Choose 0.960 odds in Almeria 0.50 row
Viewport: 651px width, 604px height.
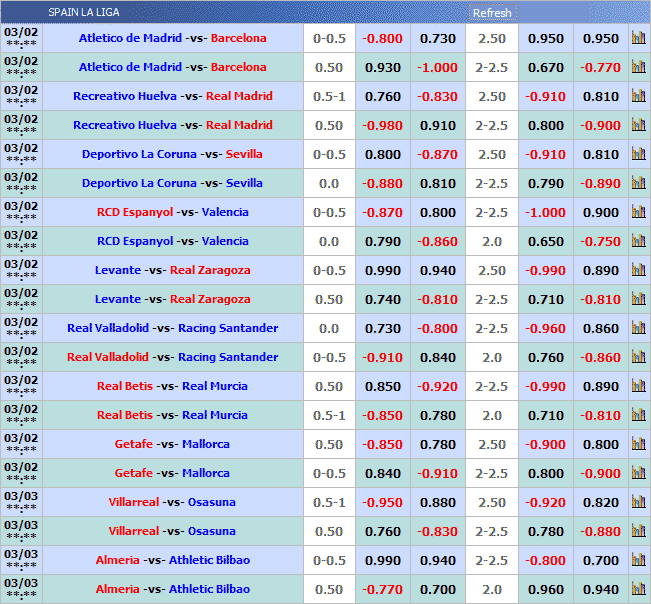click(545, 590)
